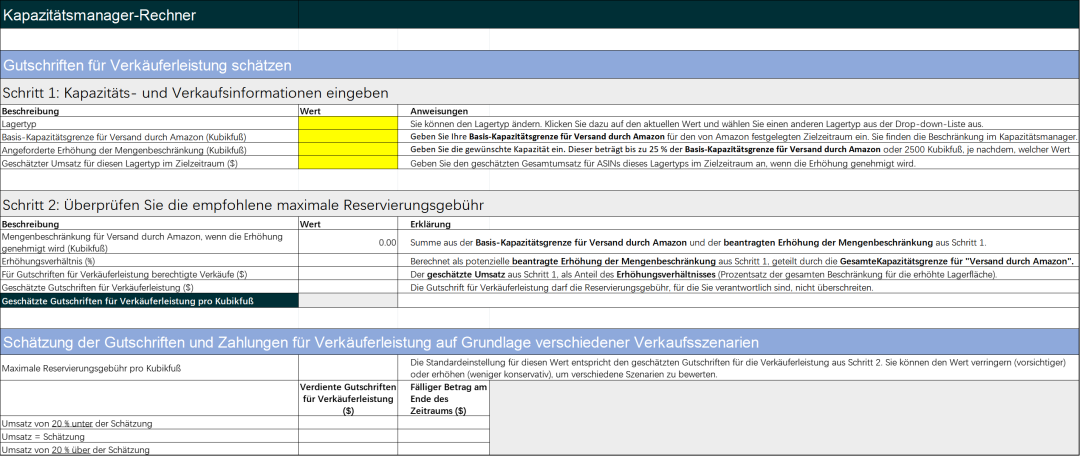Click Fälliger Betrag cell for Umsatz = Schätzung row
This screenshot has height=456, width=1080.
point(443,437)
